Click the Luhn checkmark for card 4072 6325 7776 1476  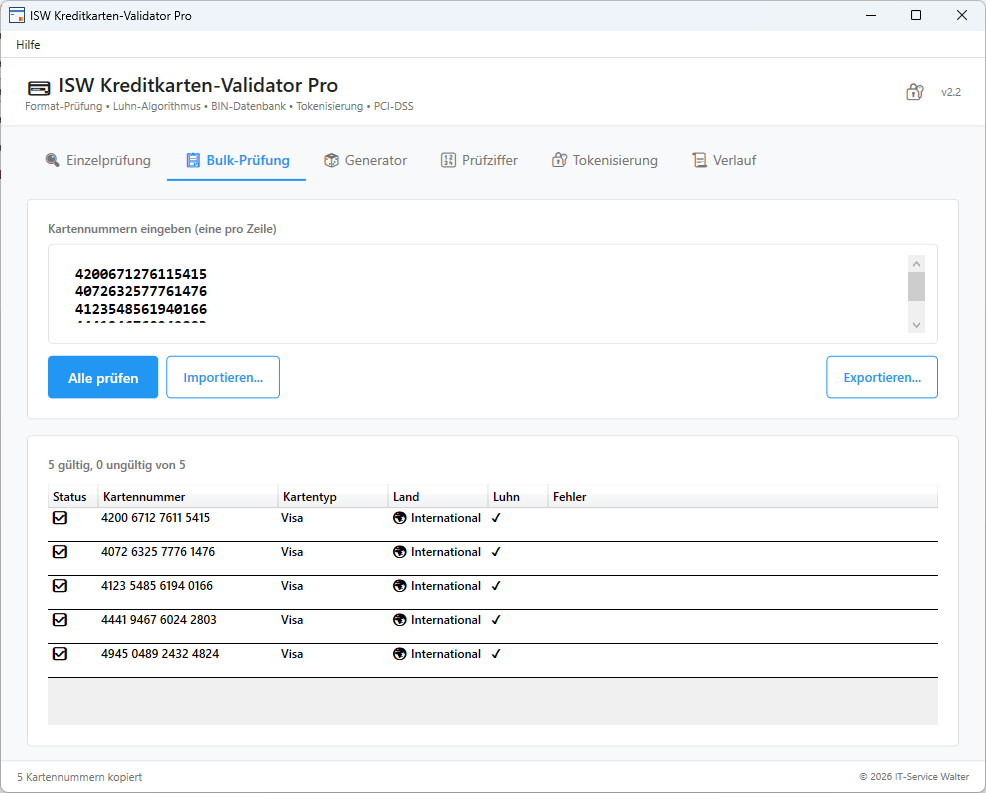pyautogui.click(x=495, y=552)
